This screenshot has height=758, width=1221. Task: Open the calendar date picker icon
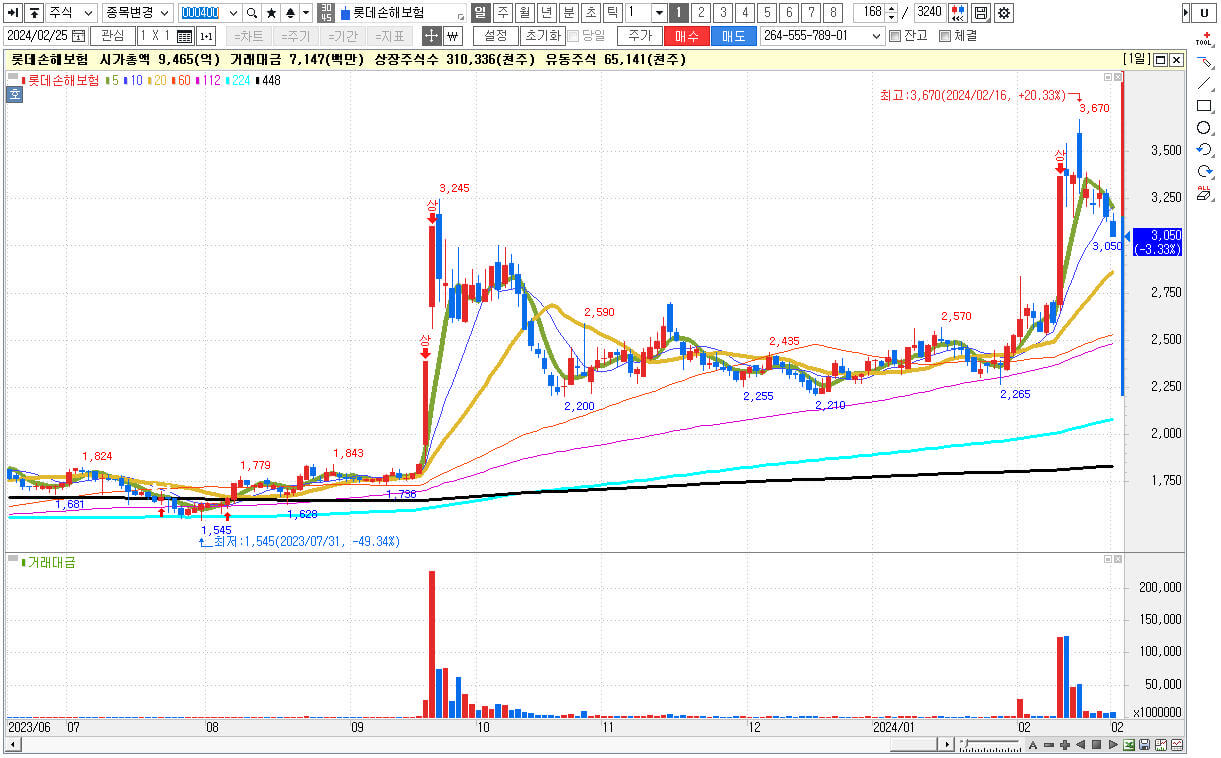tap(79, 36)
